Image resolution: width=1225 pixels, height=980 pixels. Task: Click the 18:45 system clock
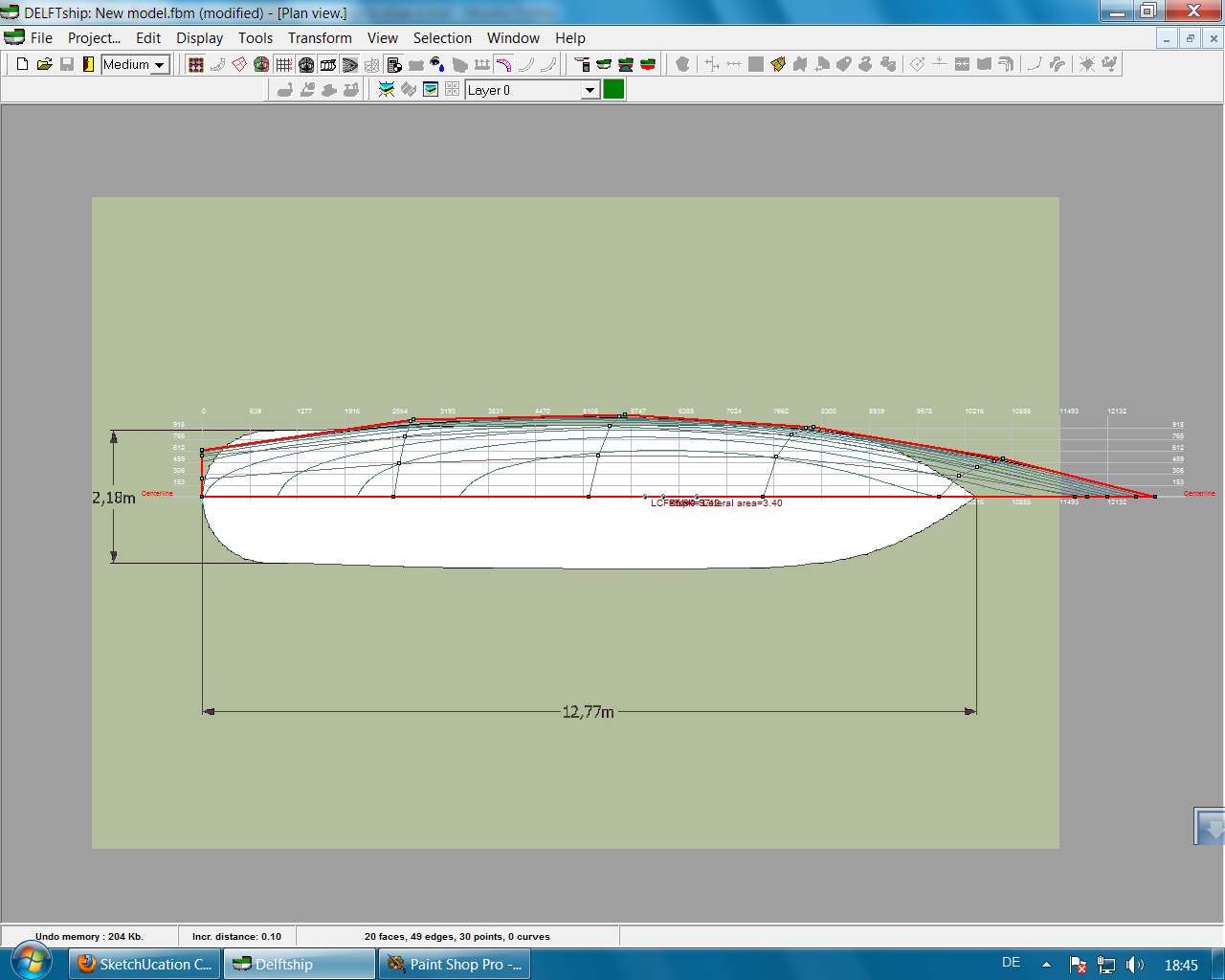[1181, 965]
